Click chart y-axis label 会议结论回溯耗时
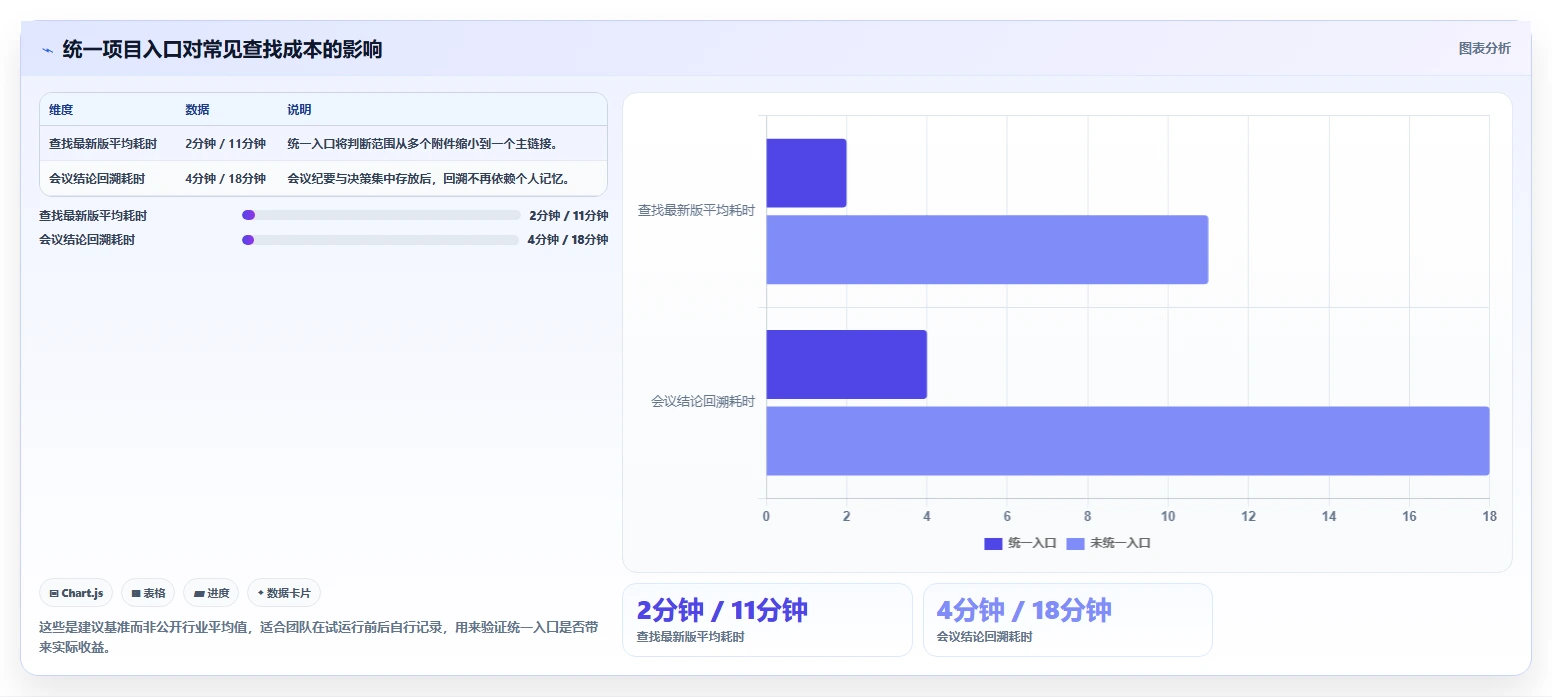The width and height of the screenshot is (1552, 697). point(703,402)
